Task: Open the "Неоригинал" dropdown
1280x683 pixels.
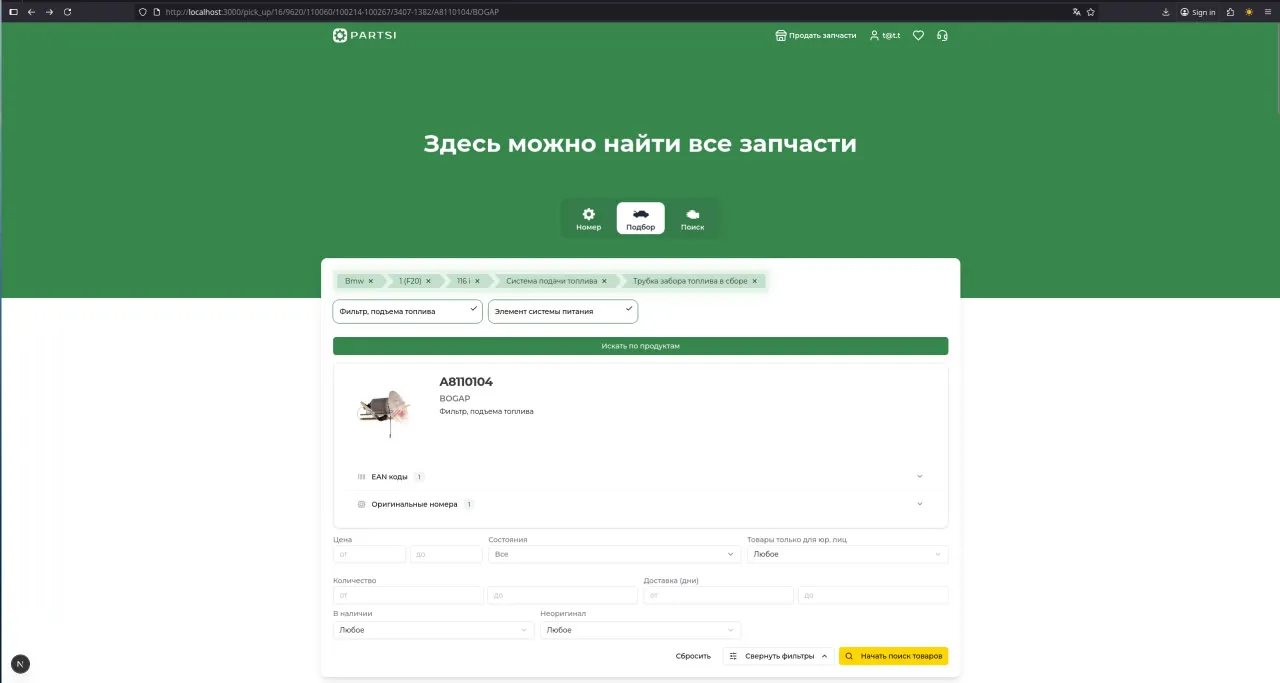Action: pos(640,630)
